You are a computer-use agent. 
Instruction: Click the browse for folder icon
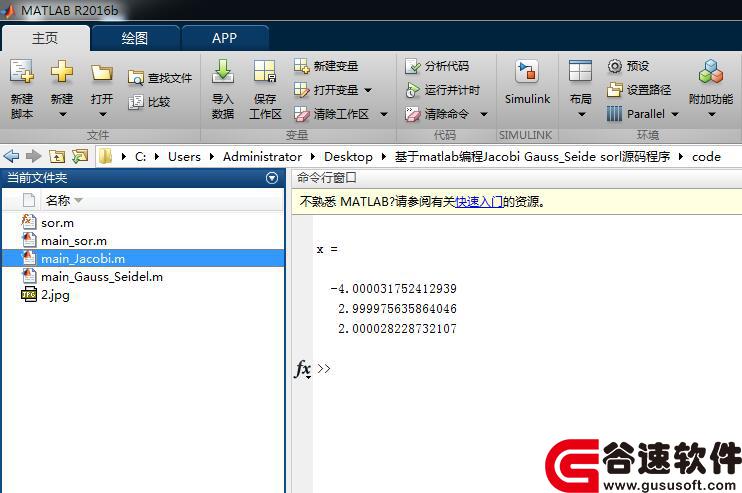[x=80, y=156]
